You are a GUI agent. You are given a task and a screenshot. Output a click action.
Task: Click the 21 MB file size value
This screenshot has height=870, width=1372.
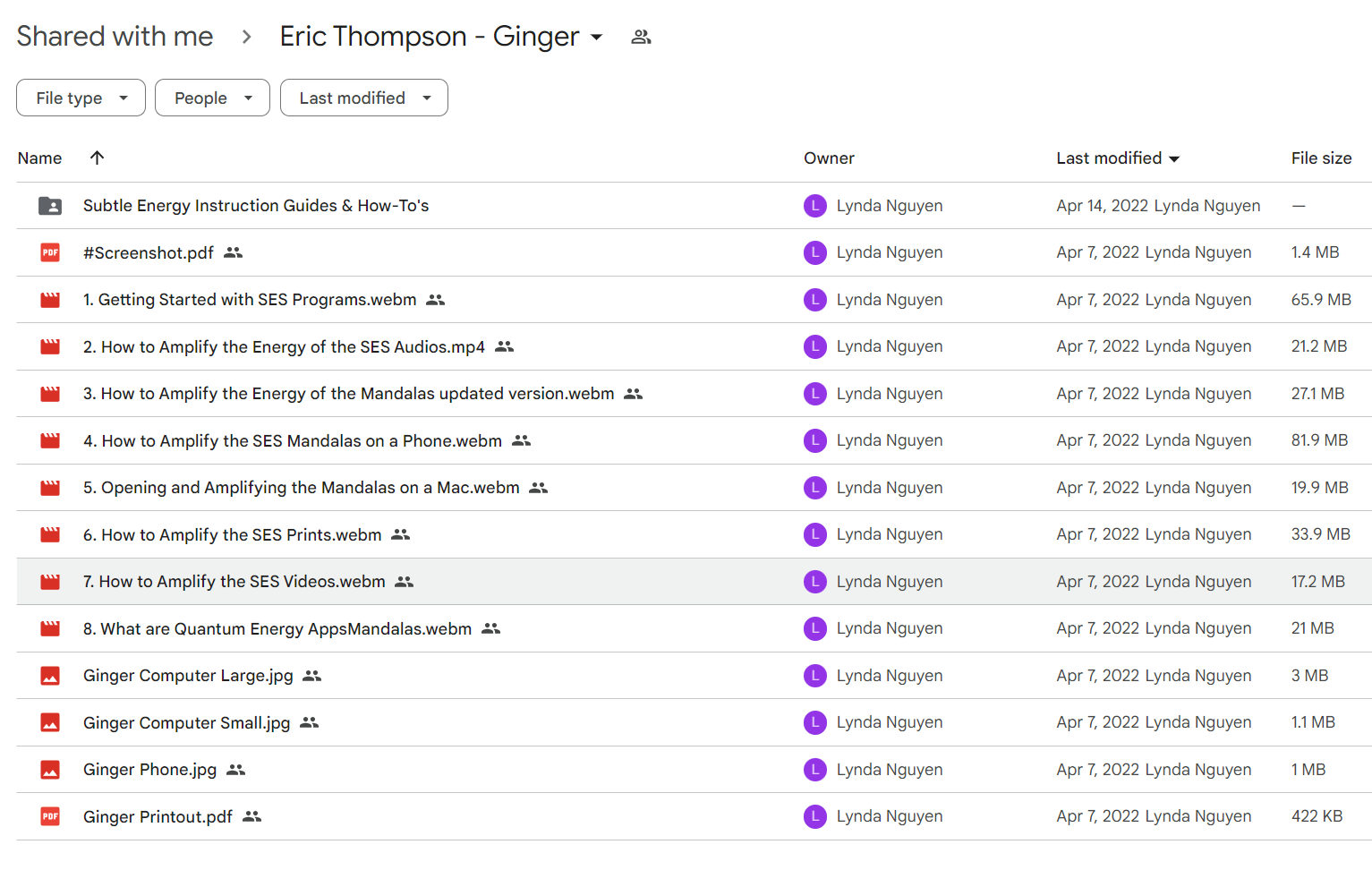(1312, 628)
